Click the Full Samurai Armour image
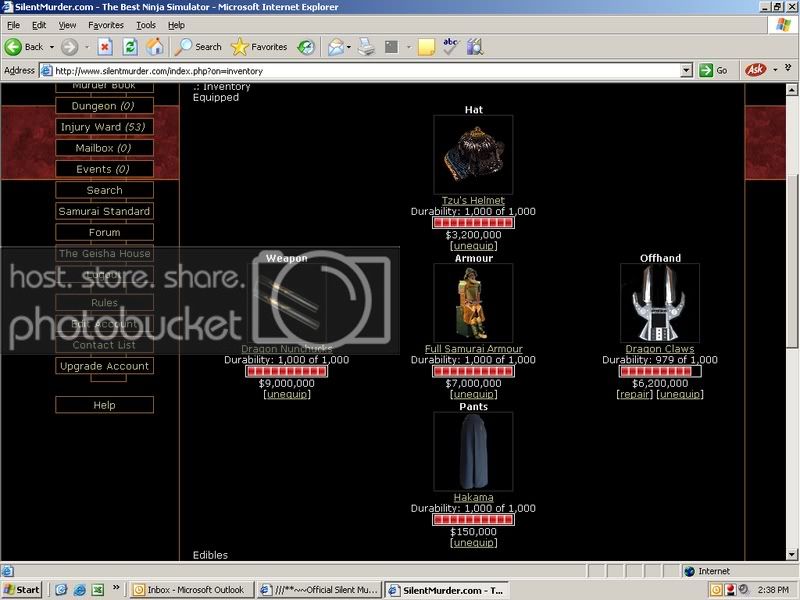 473,303
